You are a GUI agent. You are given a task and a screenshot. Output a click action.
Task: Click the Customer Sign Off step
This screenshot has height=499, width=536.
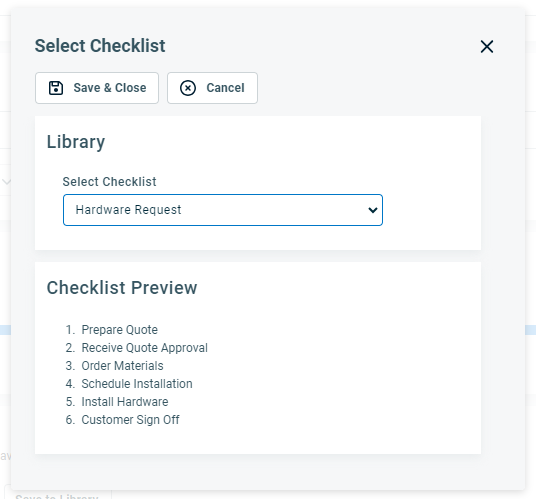tap(130, 420)
